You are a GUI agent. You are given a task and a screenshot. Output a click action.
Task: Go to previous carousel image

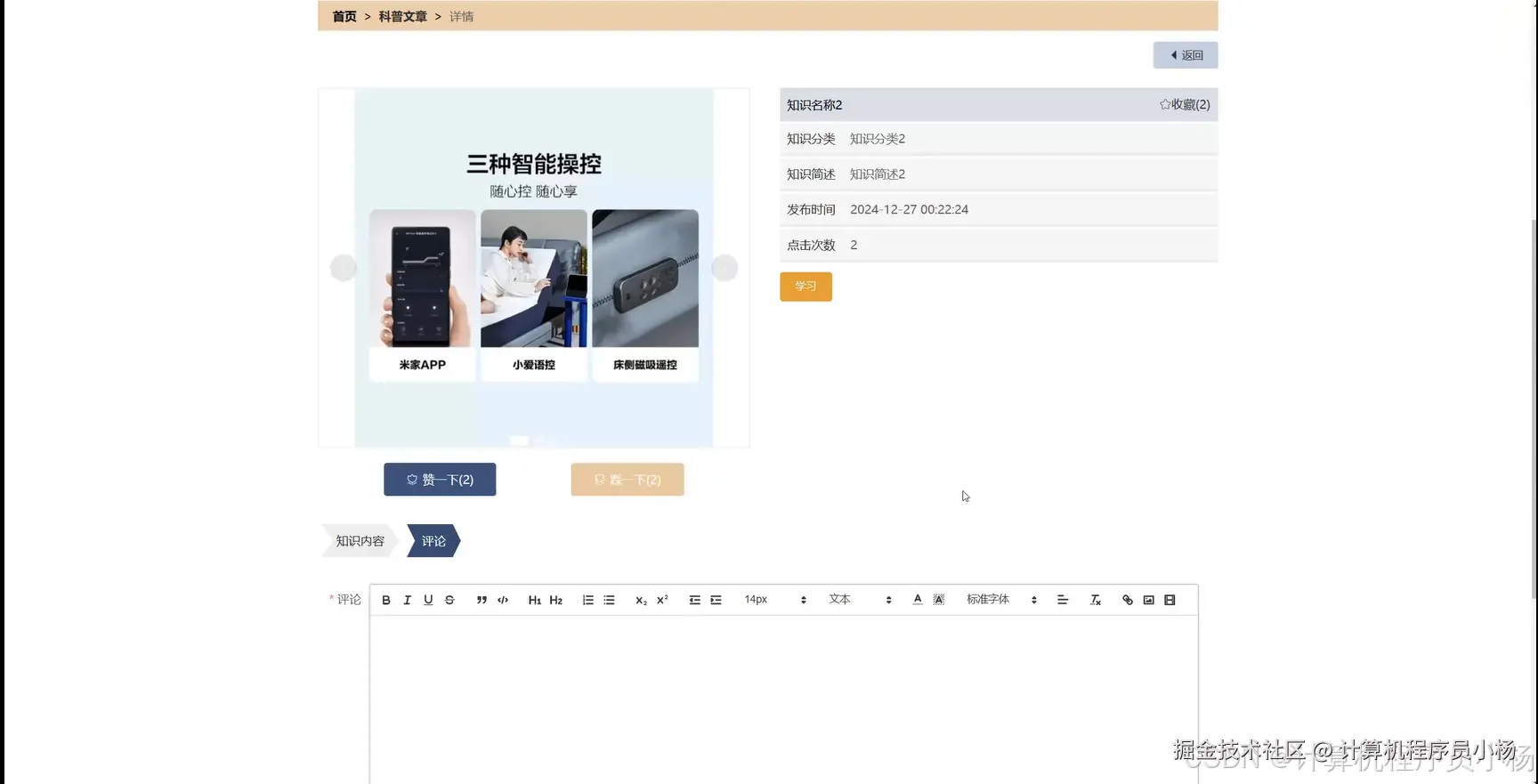pos(343,268)
